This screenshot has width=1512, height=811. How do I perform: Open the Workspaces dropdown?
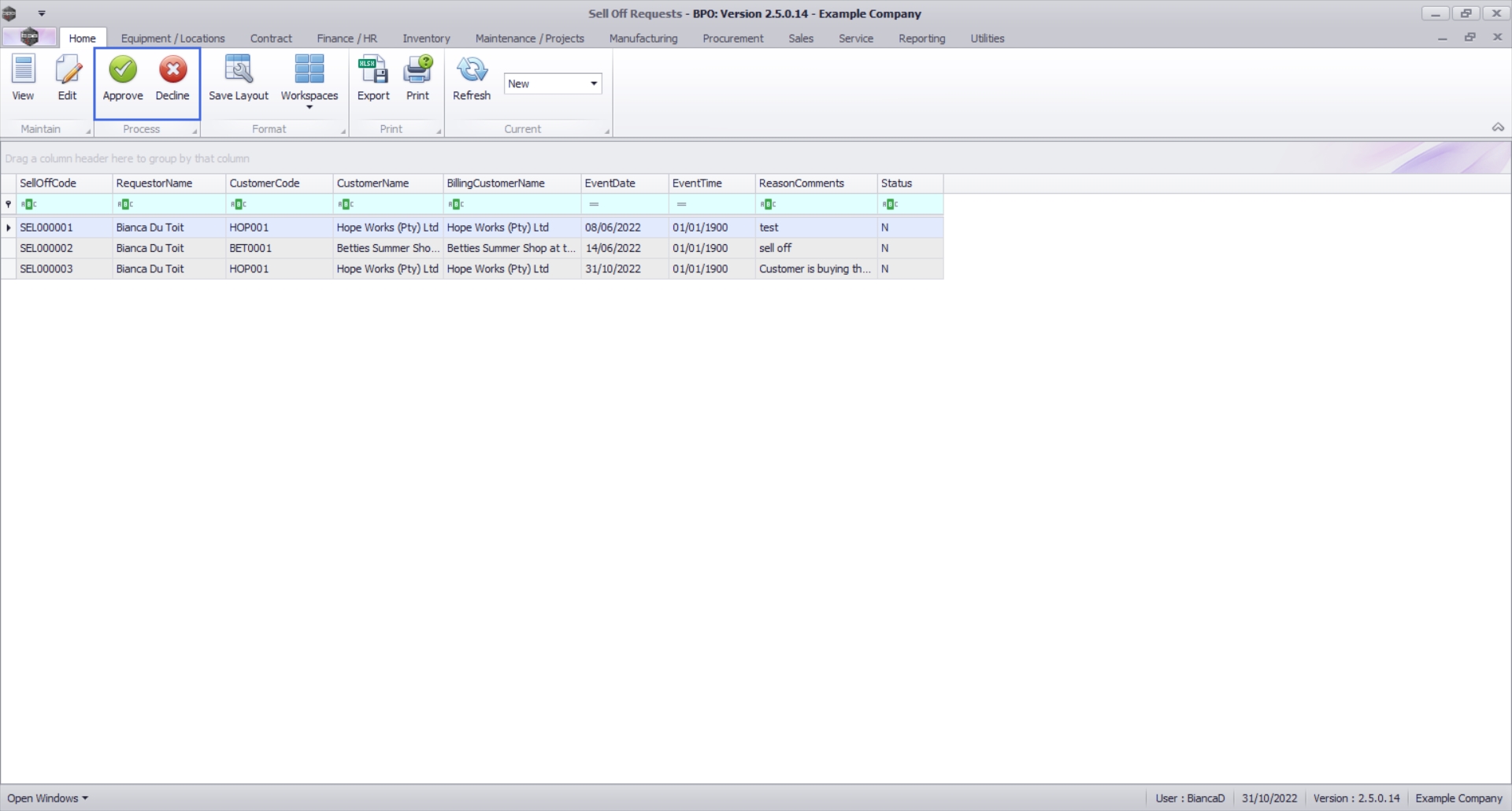(x=309, y=81)
